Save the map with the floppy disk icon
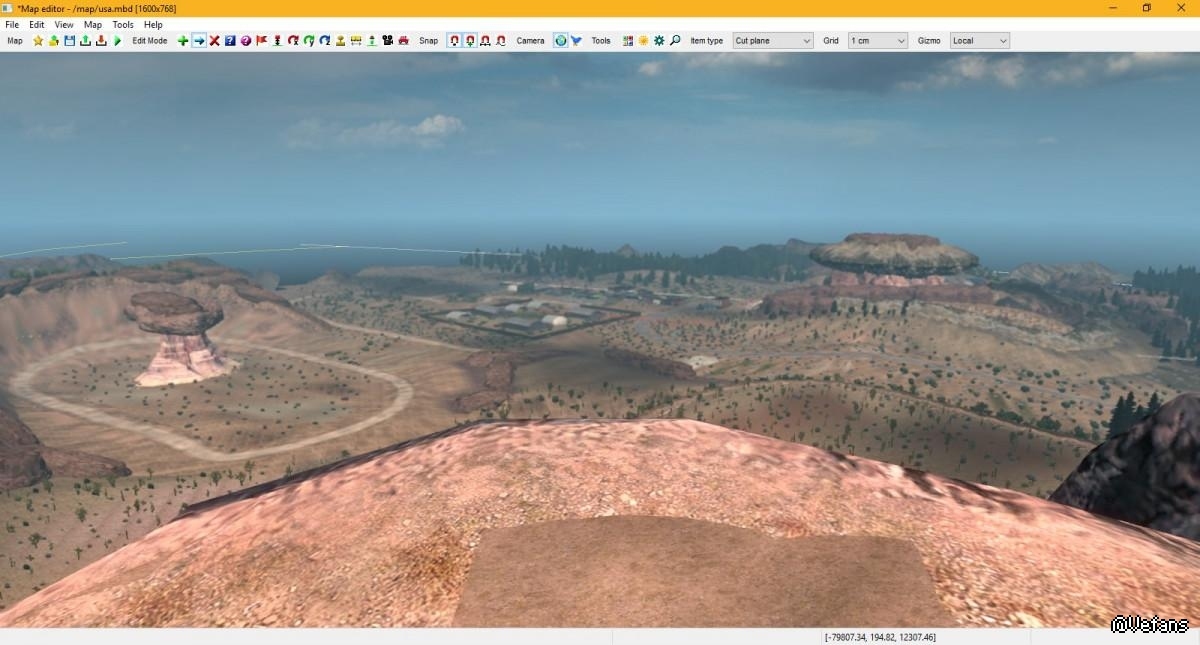The width and height of the screenshot is (1200, 645). (x=69, y=41)
